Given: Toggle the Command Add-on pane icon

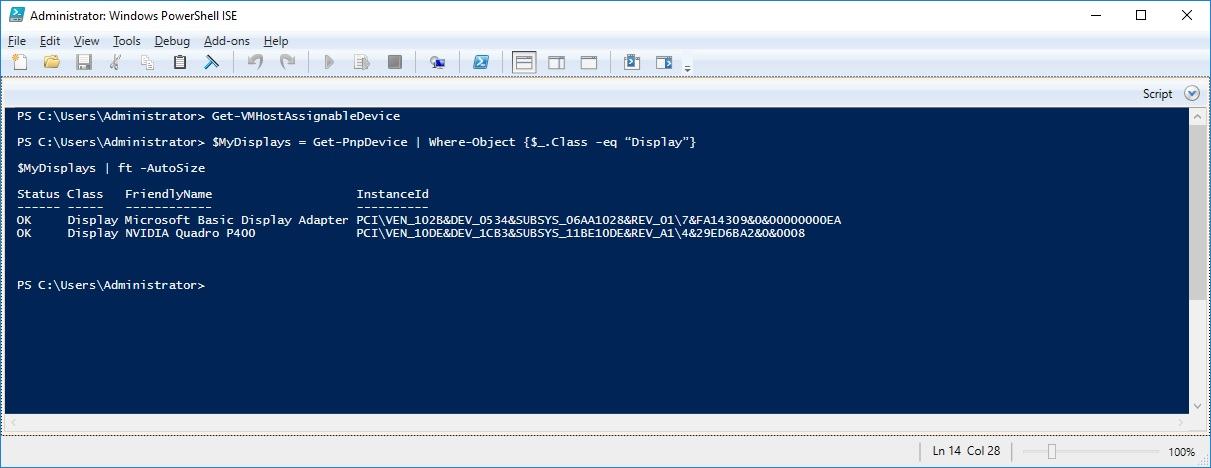Looking at the screenshot, I should [x=663, y=63].
